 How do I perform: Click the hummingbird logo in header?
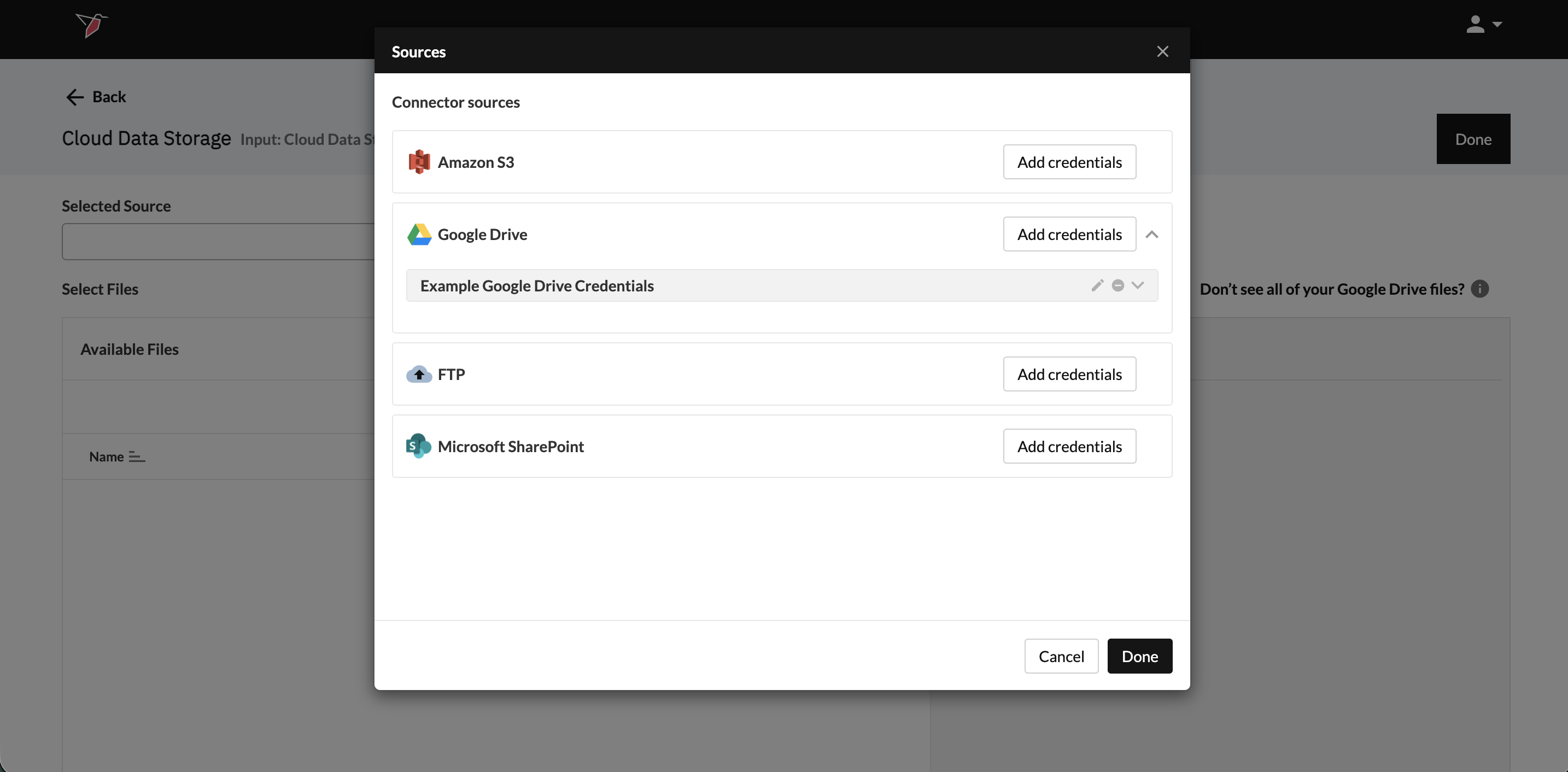tap(91, 25)
